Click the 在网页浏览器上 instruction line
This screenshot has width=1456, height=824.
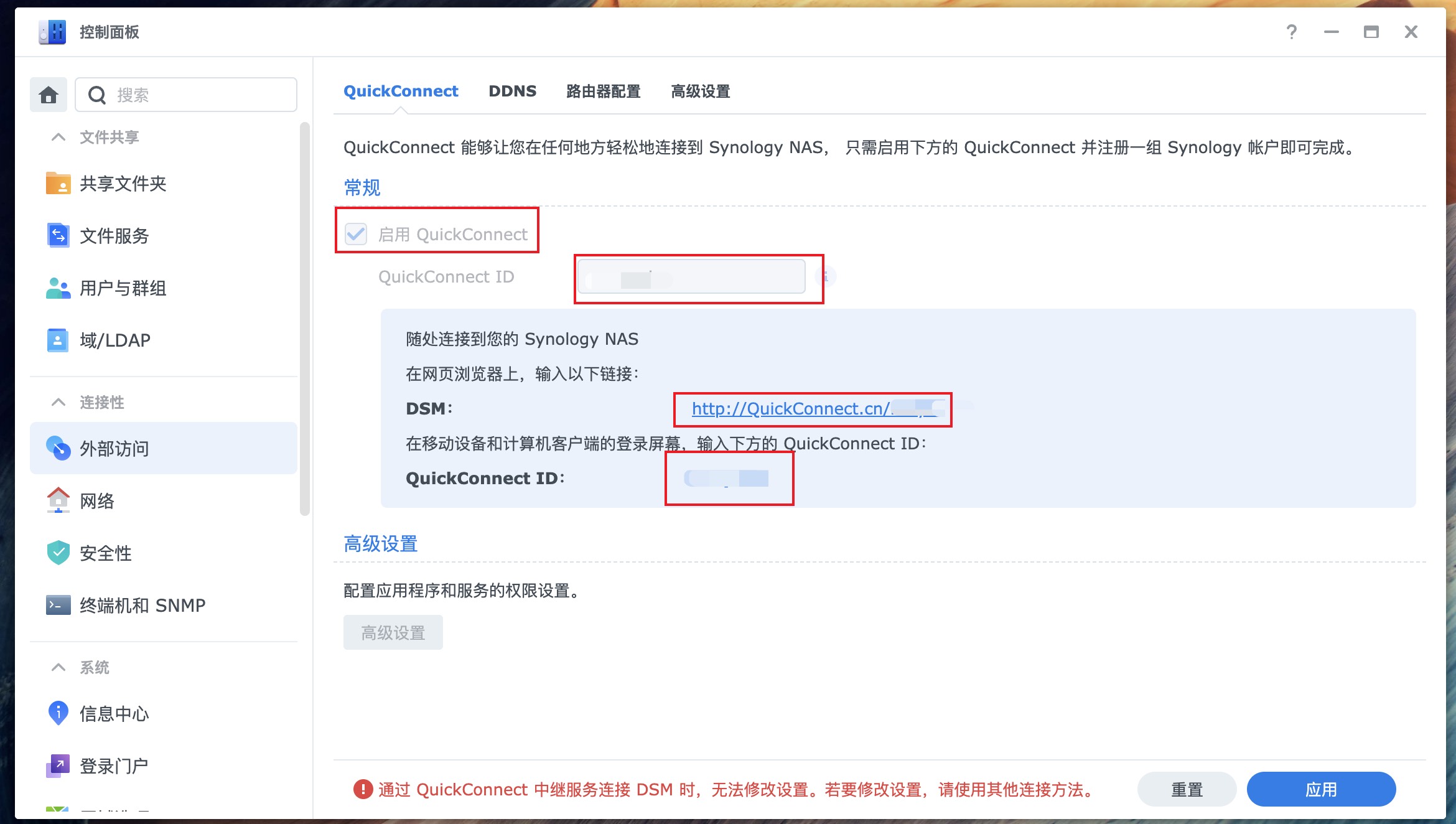(x=522, y=373)
